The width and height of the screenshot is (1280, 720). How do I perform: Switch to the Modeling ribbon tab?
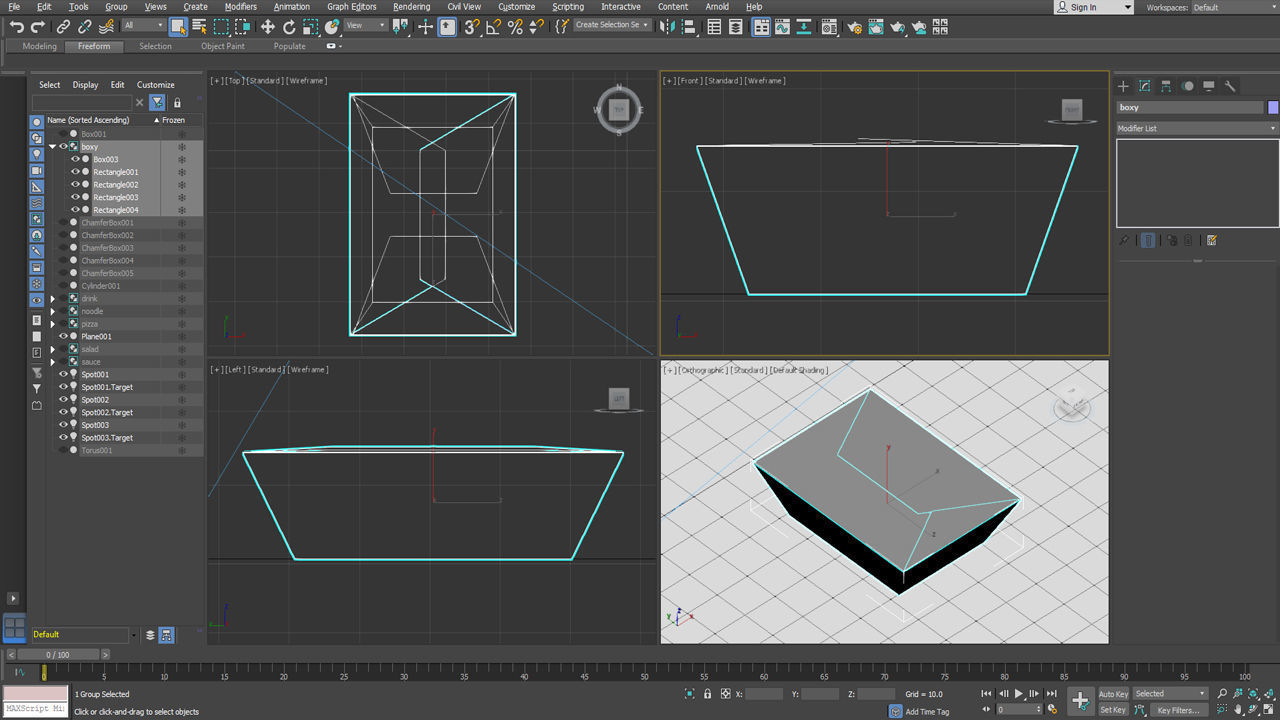40,46
